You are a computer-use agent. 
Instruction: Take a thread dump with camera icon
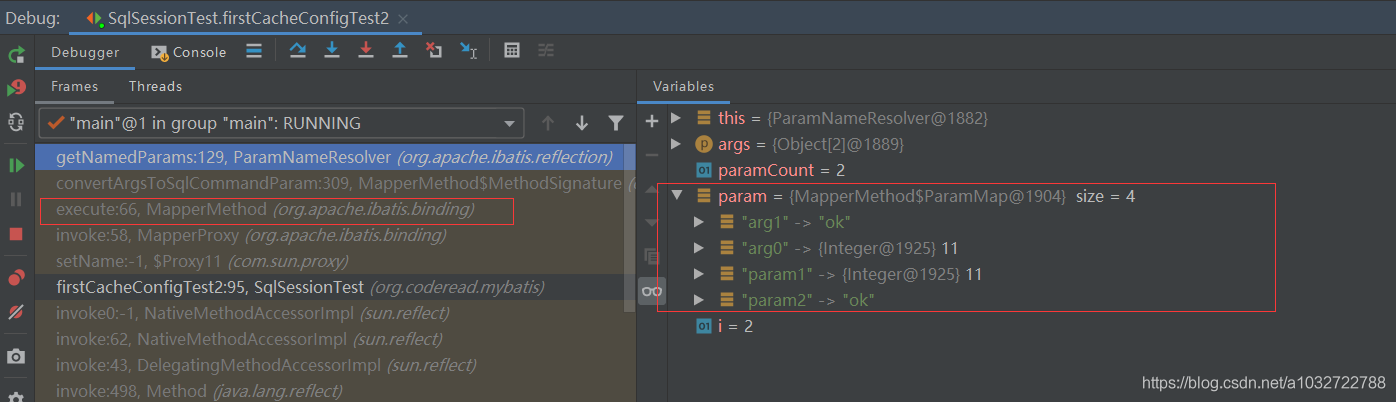coord(16,357)
